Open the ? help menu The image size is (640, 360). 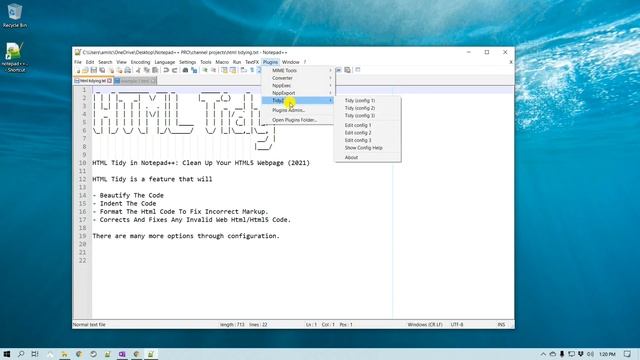tap(304, 62)
